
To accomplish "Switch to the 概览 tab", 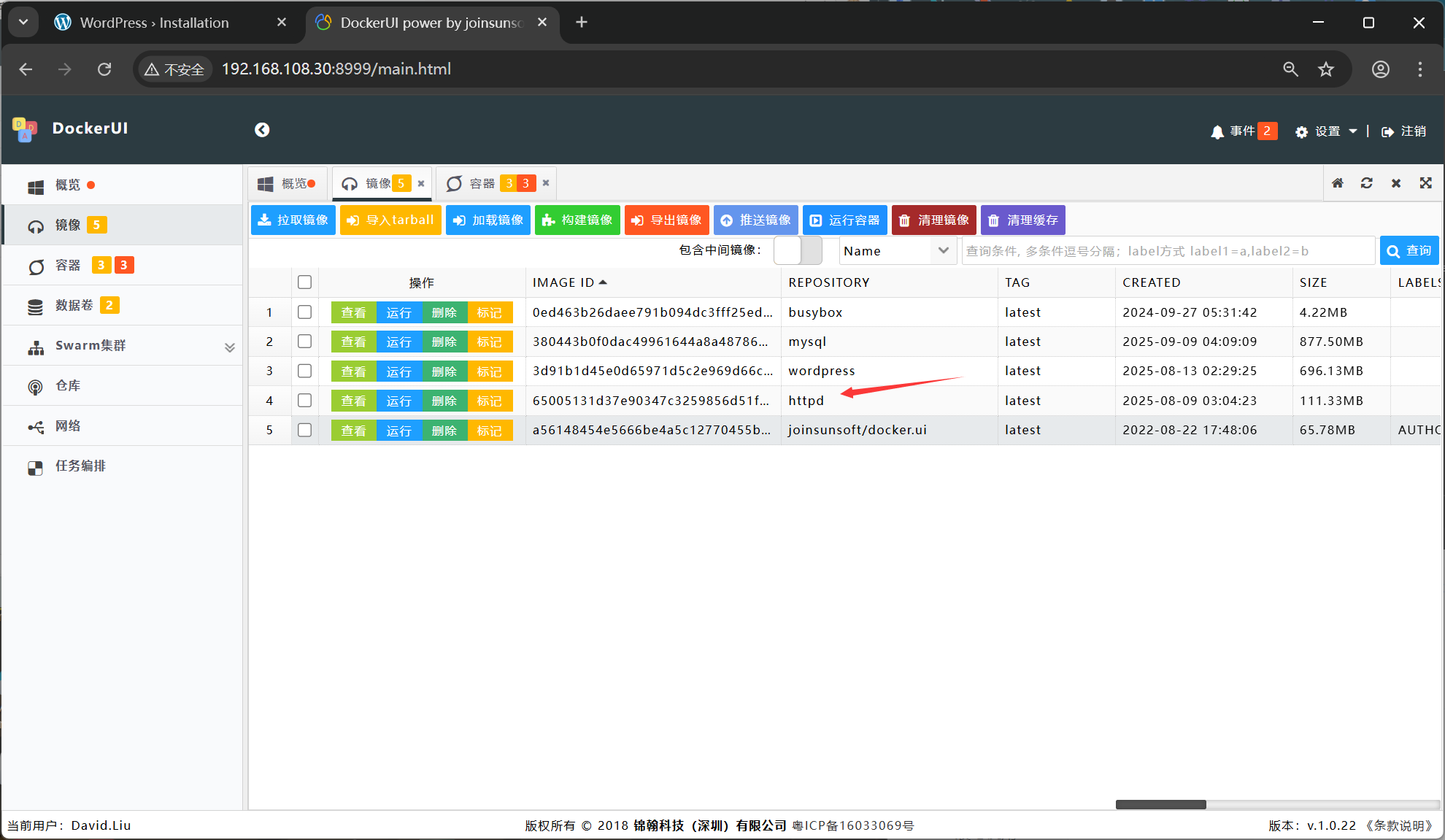I will point(288,183).
